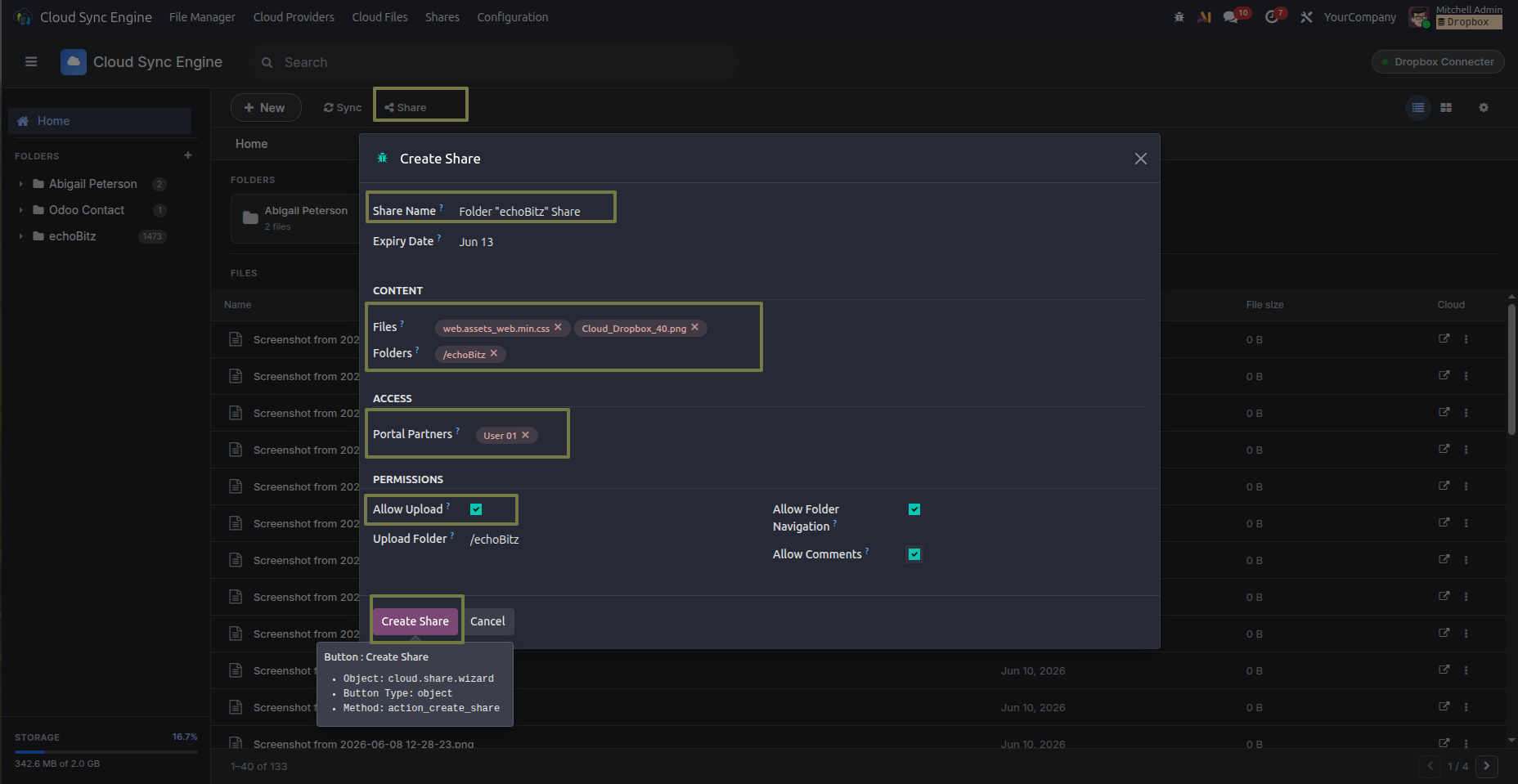Remove the Cloud_Dropbox_40.png file tag

tap(694, 327)
